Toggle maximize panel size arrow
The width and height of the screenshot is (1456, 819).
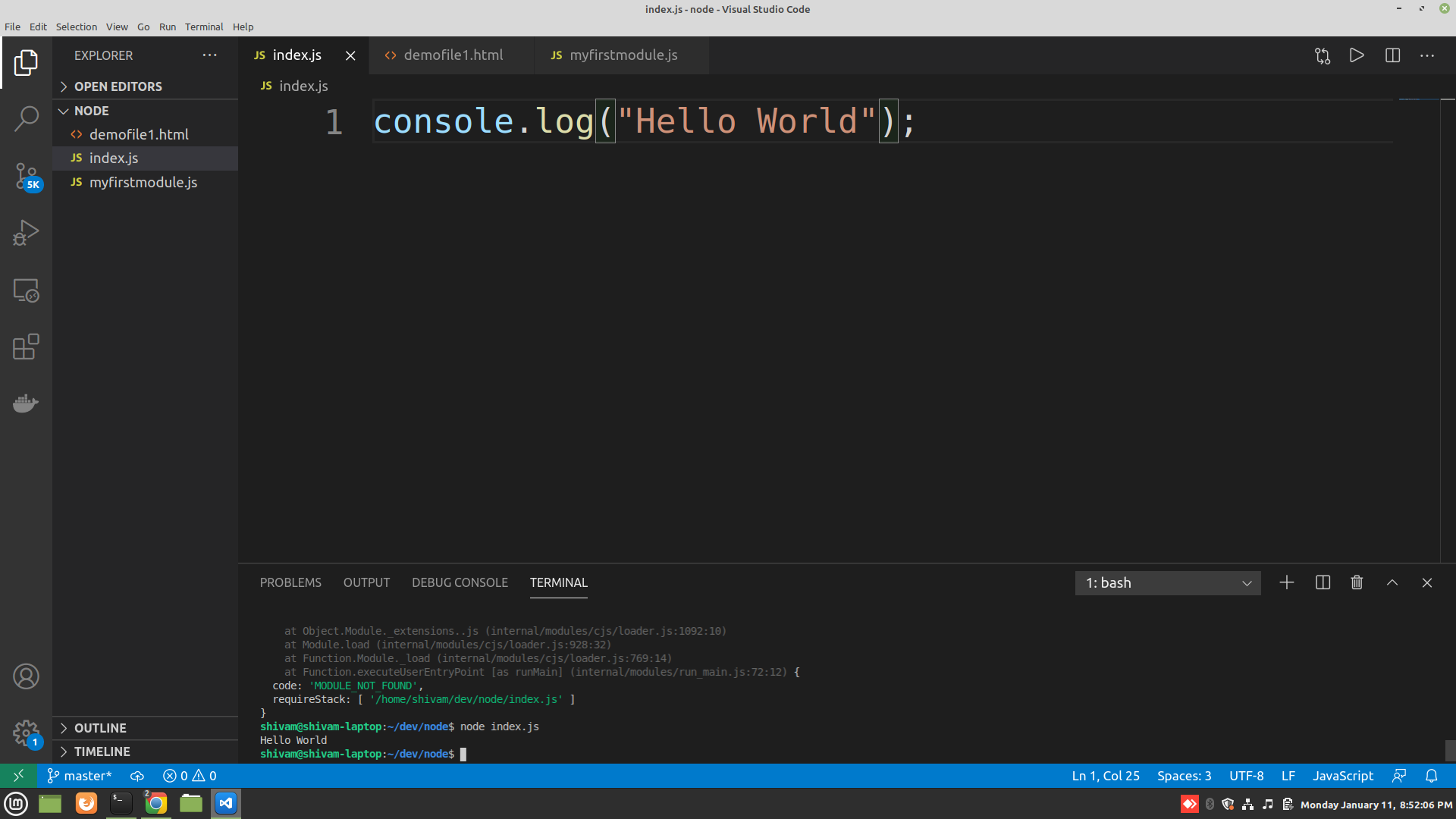(1392, 582)
